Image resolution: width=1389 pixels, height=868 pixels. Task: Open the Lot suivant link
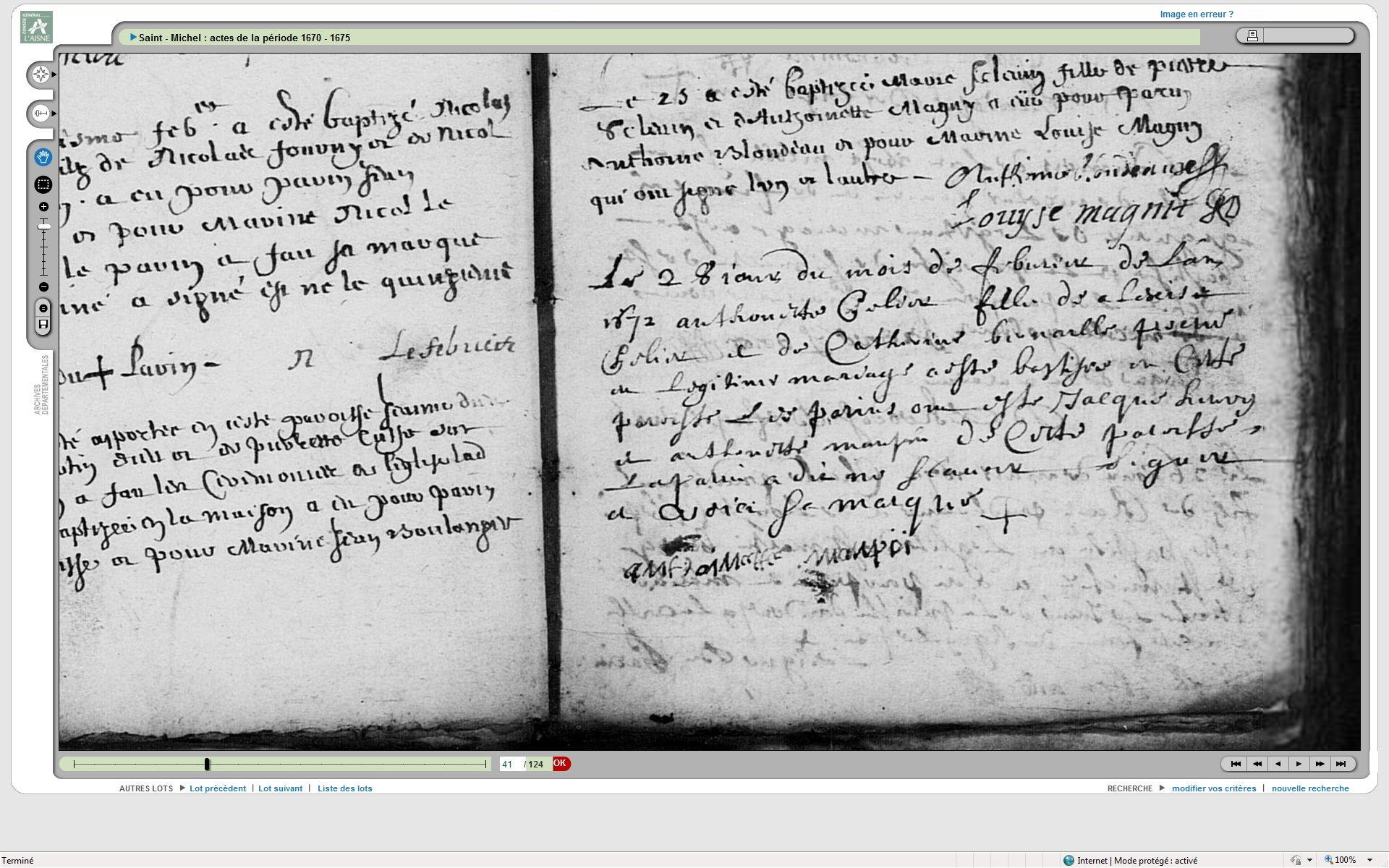[x=280, y=788]
